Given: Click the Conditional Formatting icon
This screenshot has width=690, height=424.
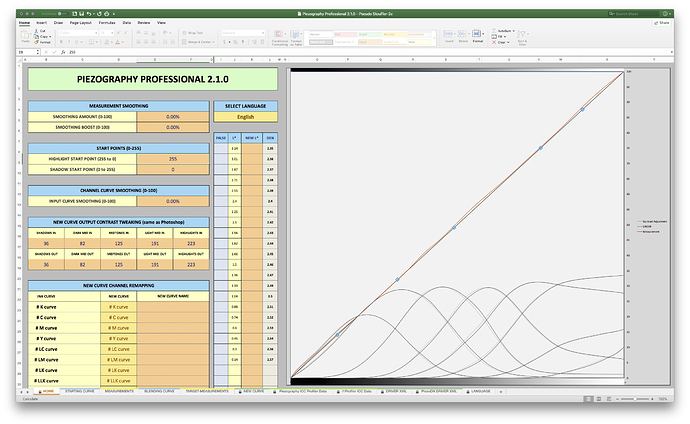Looking at the screenshot, I should (x=279, y=34).
